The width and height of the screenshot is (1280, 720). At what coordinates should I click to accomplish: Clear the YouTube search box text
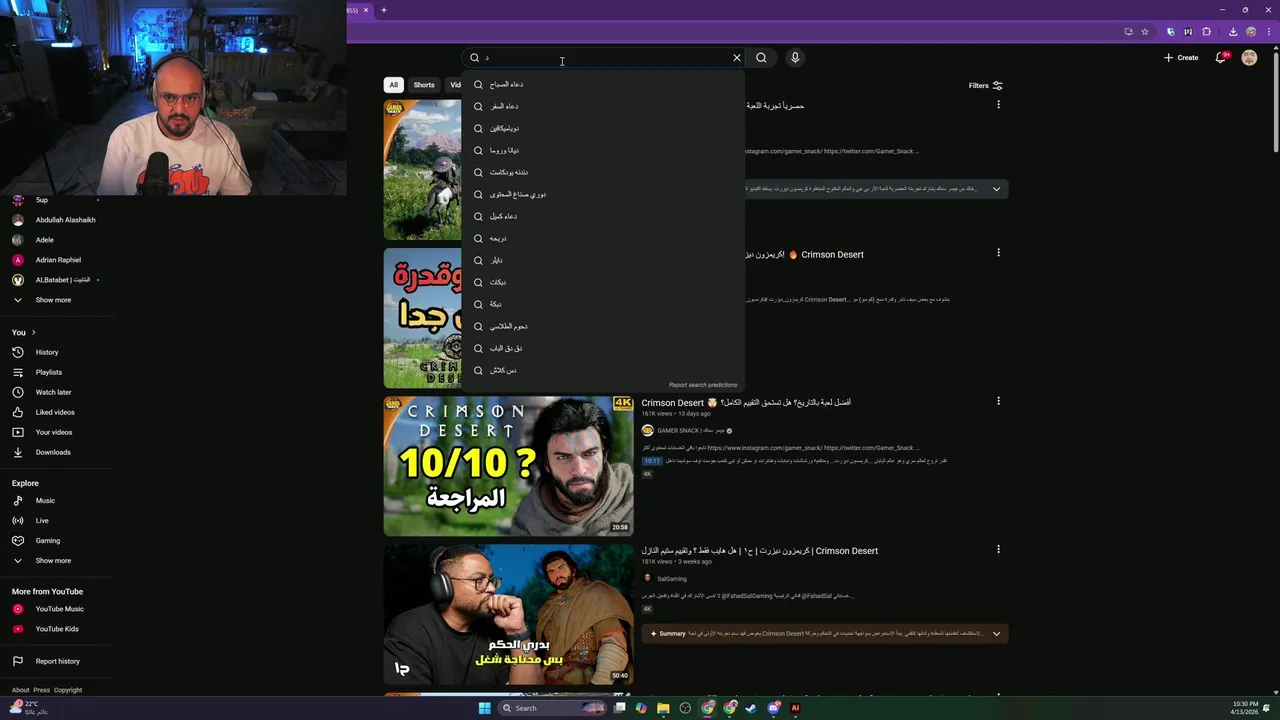click(x=737, y=58)
